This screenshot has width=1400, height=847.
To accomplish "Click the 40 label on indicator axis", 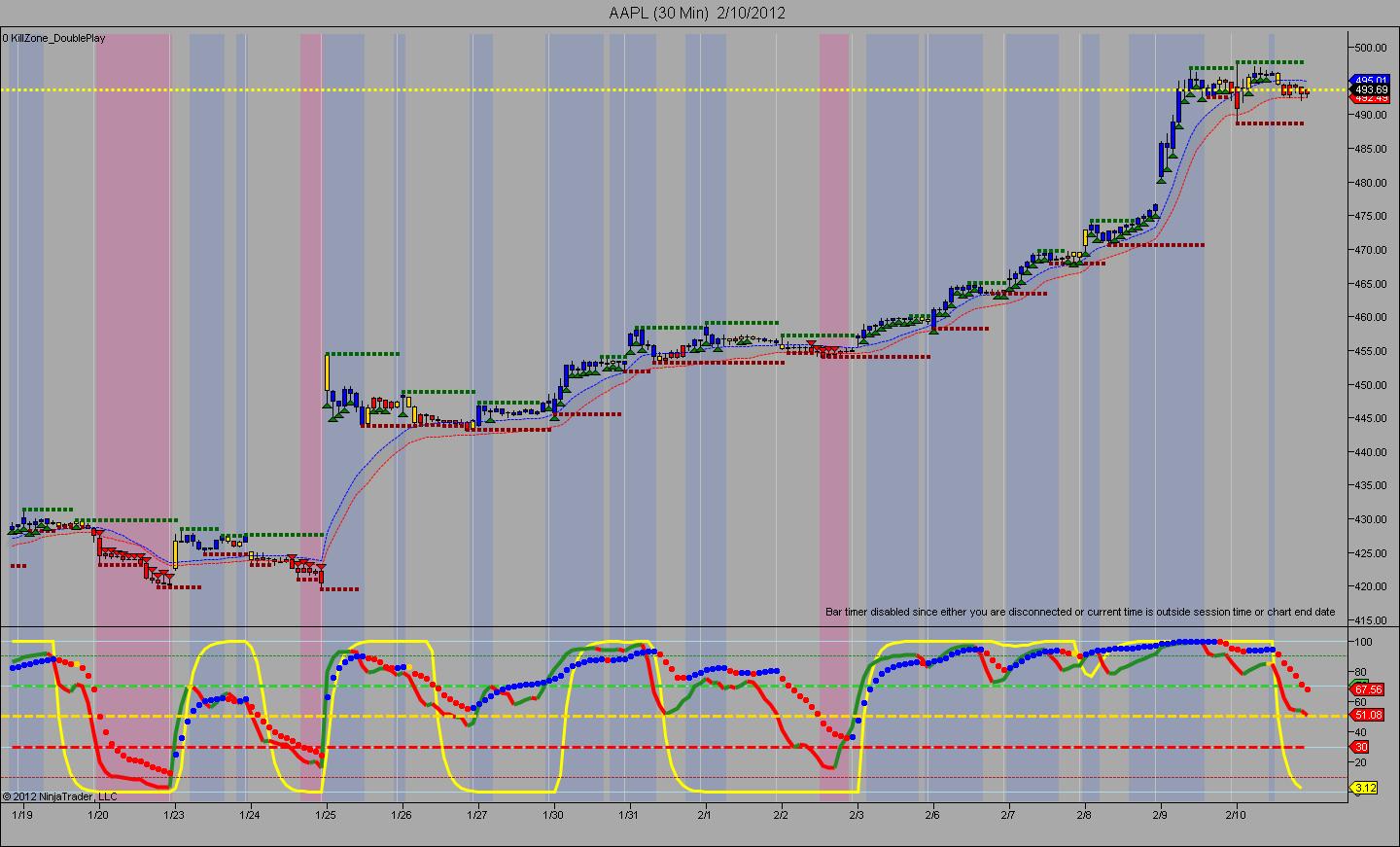I will coord(1360,731).
